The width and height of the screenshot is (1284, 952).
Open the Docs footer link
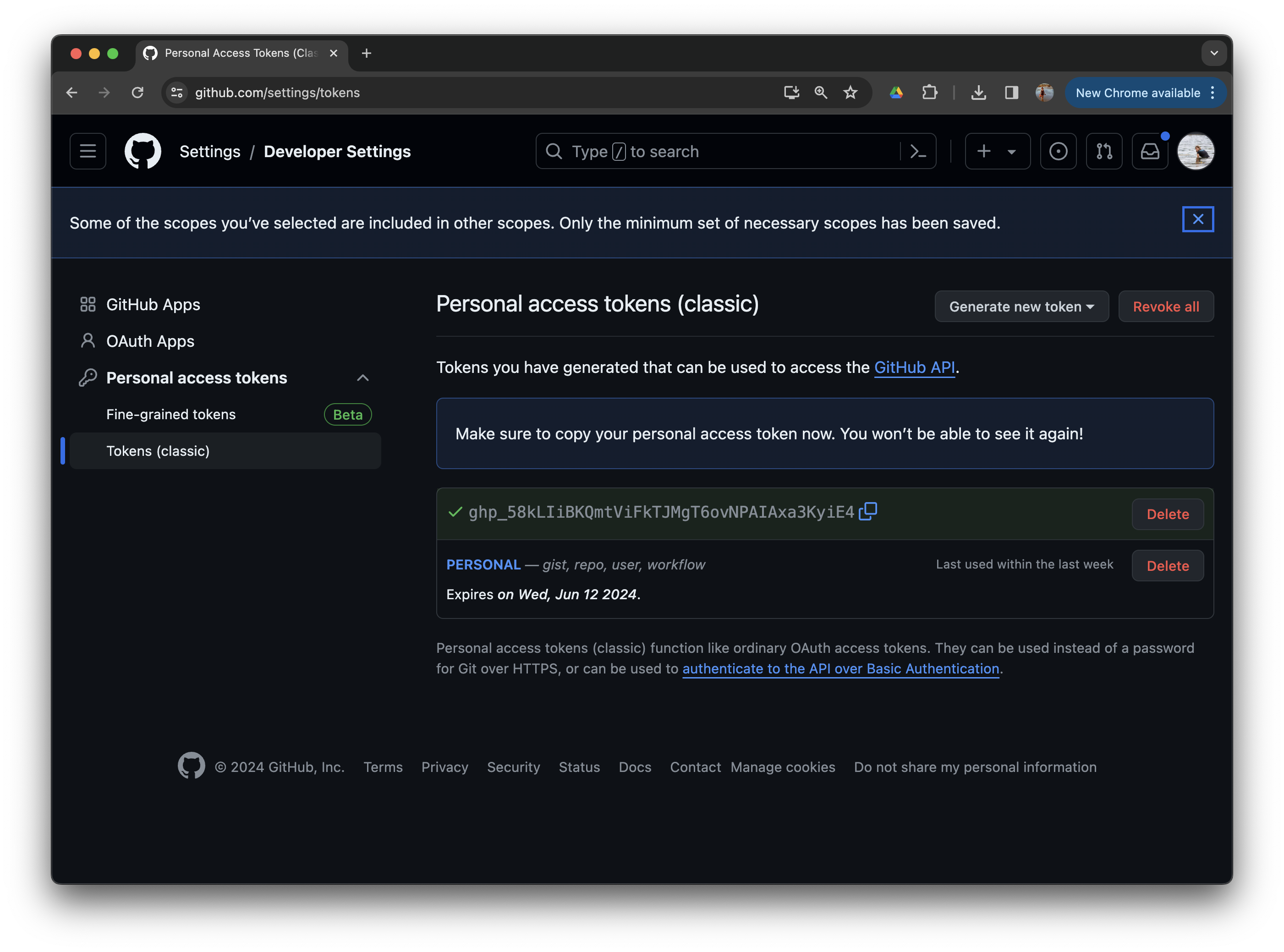[x=635, y=767]
